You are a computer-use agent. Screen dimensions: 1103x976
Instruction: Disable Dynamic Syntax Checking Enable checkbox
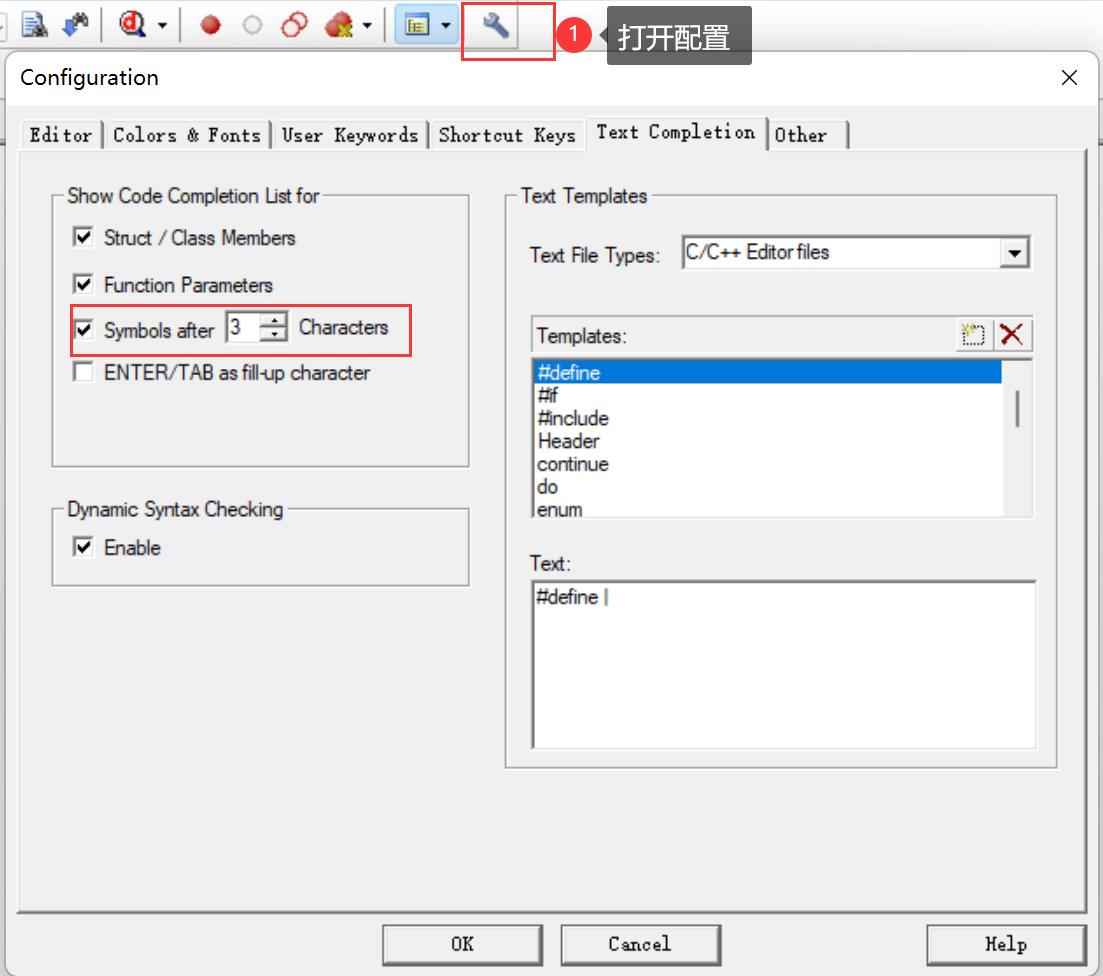point(83,548)
